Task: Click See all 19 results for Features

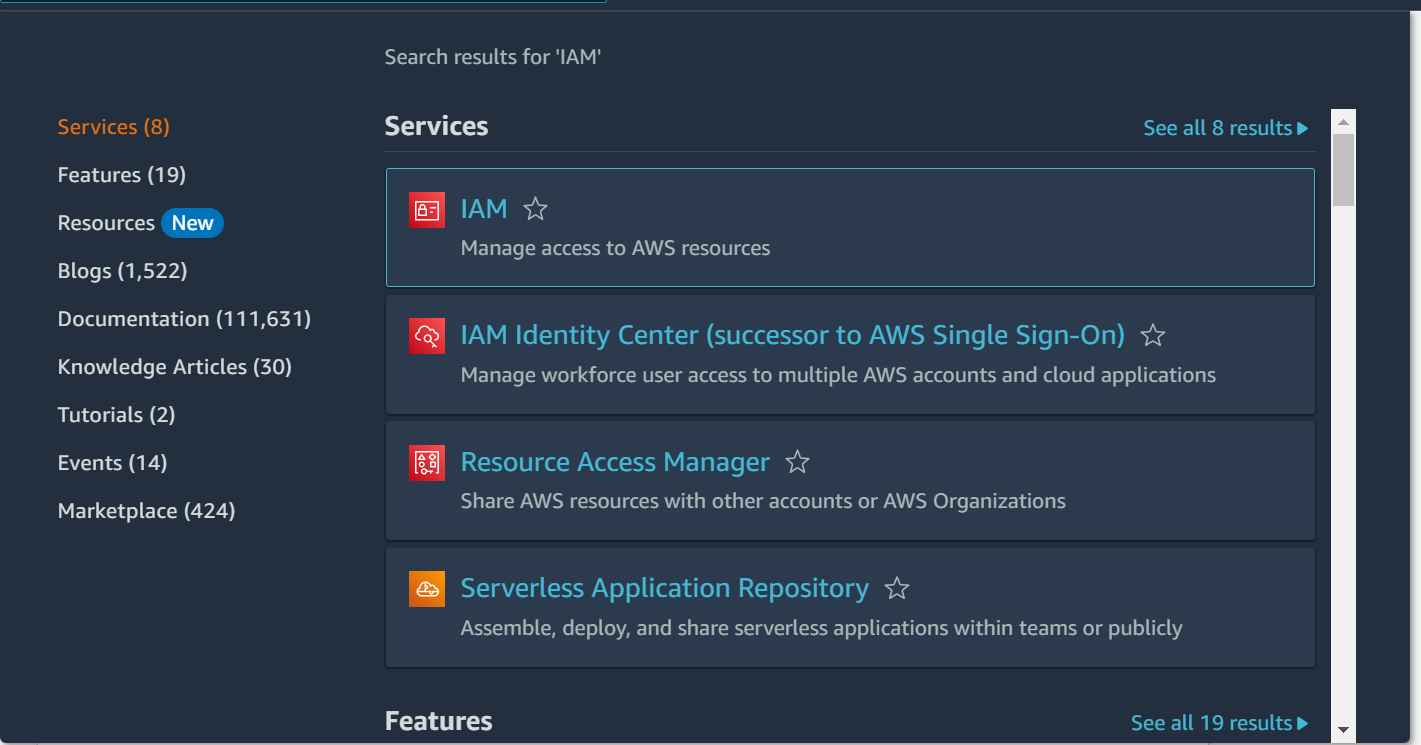Action: pyautogui.click(x=1220, y=723)
